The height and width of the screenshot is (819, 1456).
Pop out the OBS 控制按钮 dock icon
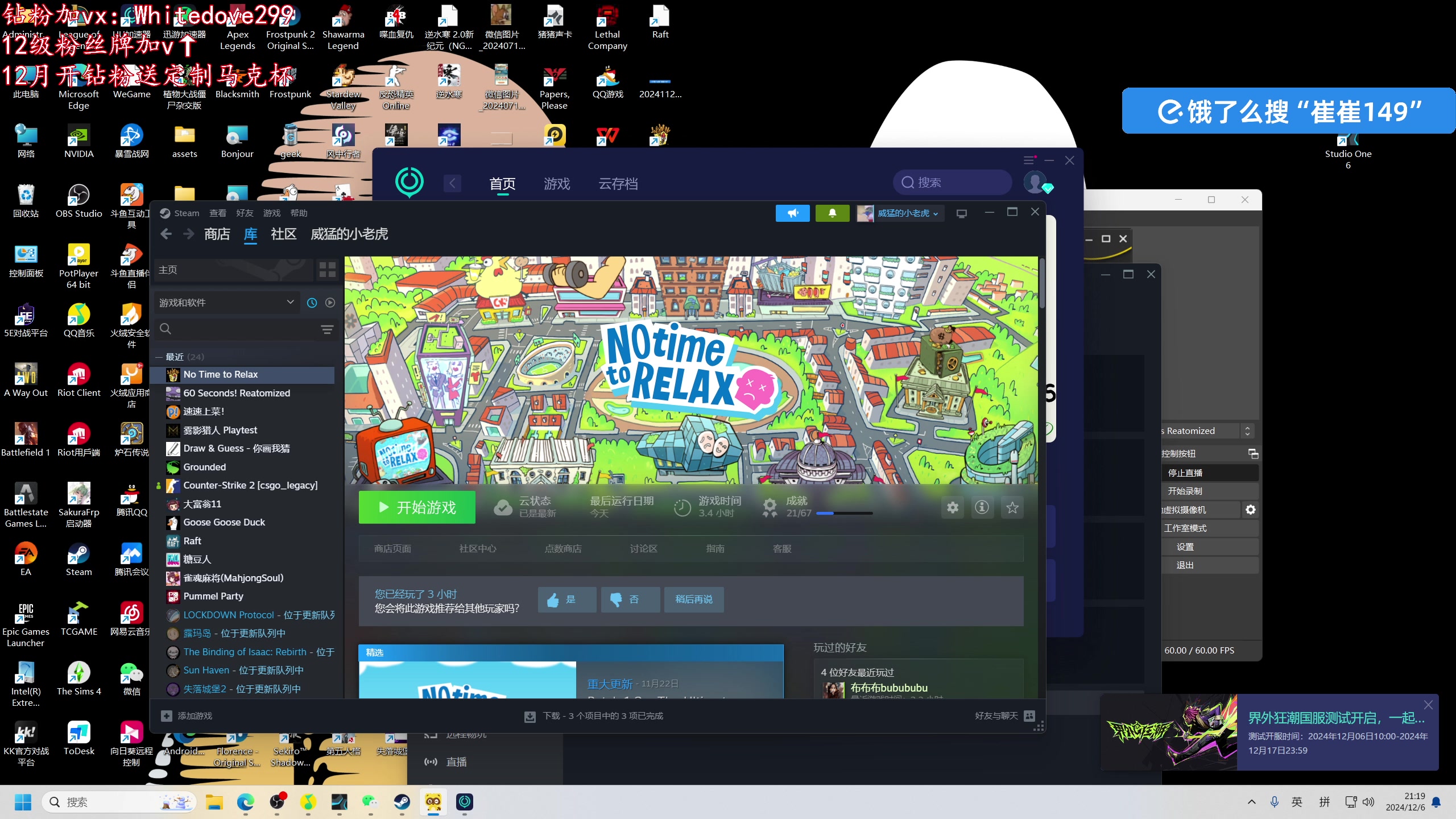tap(1253, 453)
